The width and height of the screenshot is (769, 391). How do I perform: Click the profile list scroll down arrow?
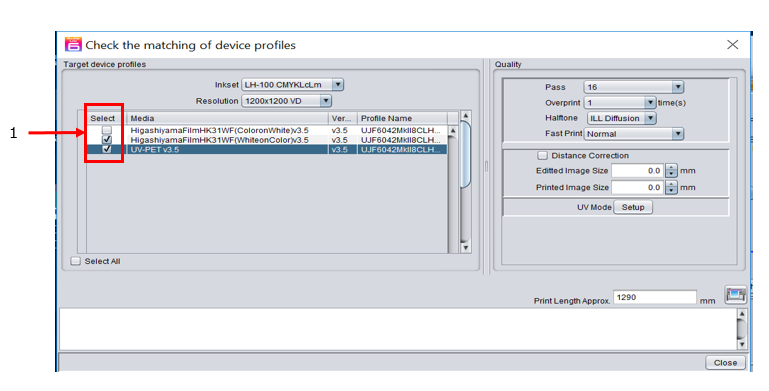point(466,248)
